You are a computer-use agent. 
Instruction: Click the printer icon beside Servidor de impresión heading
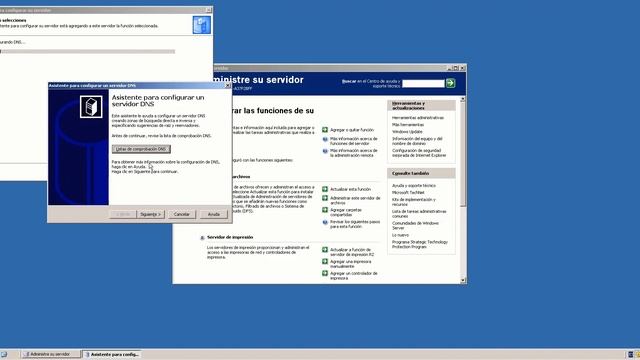tap(202, 238)
